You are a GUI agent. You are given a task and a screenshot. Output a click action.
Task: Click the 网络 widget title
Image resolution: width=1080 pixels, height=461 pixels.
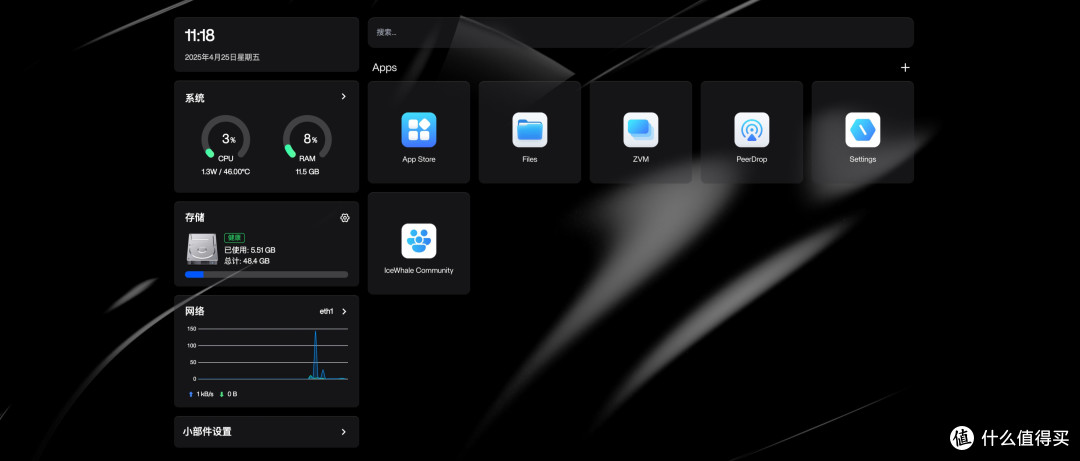195,311
